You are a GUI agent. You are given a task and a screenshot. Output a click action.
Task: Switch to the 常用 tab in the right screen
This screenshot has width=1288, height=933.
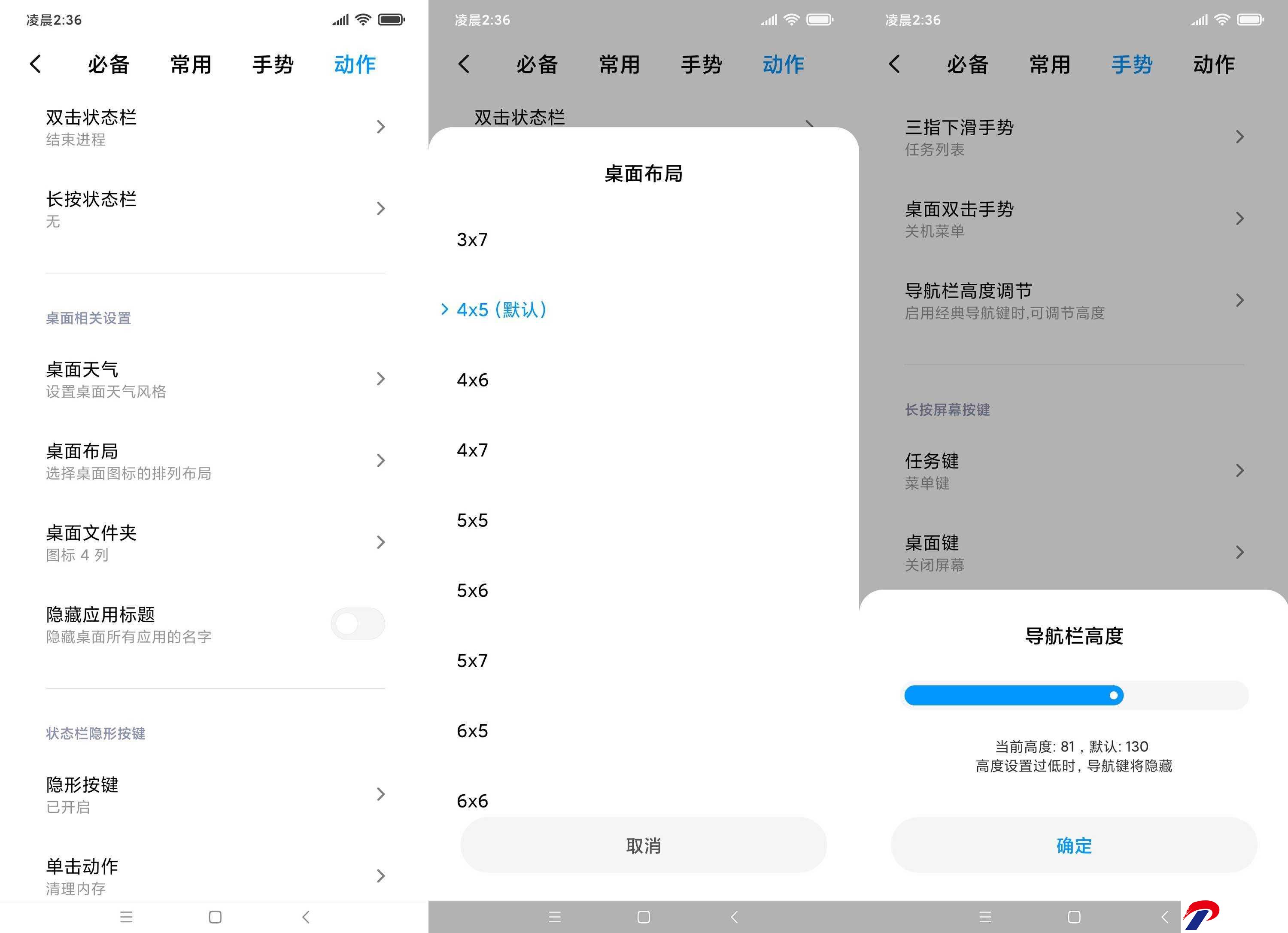coord(1050,64)
